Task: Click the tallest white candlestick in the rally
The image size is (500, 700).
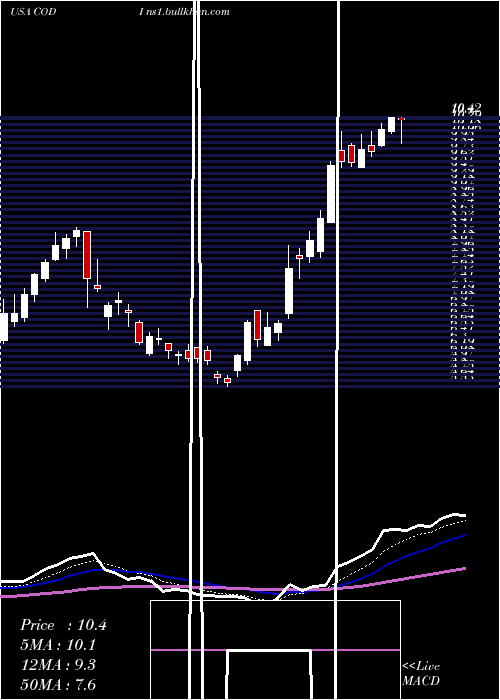Action: tap(331, 194)
